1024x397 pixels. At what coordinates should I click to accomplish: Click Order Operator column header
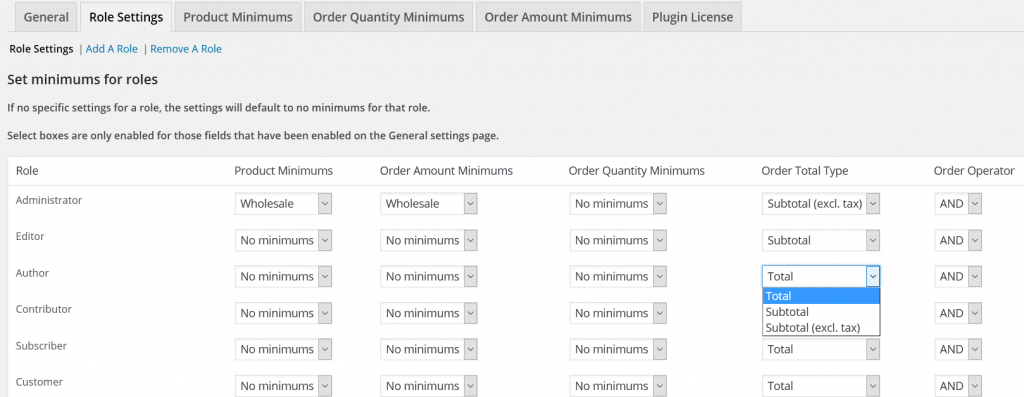[974, 171]
